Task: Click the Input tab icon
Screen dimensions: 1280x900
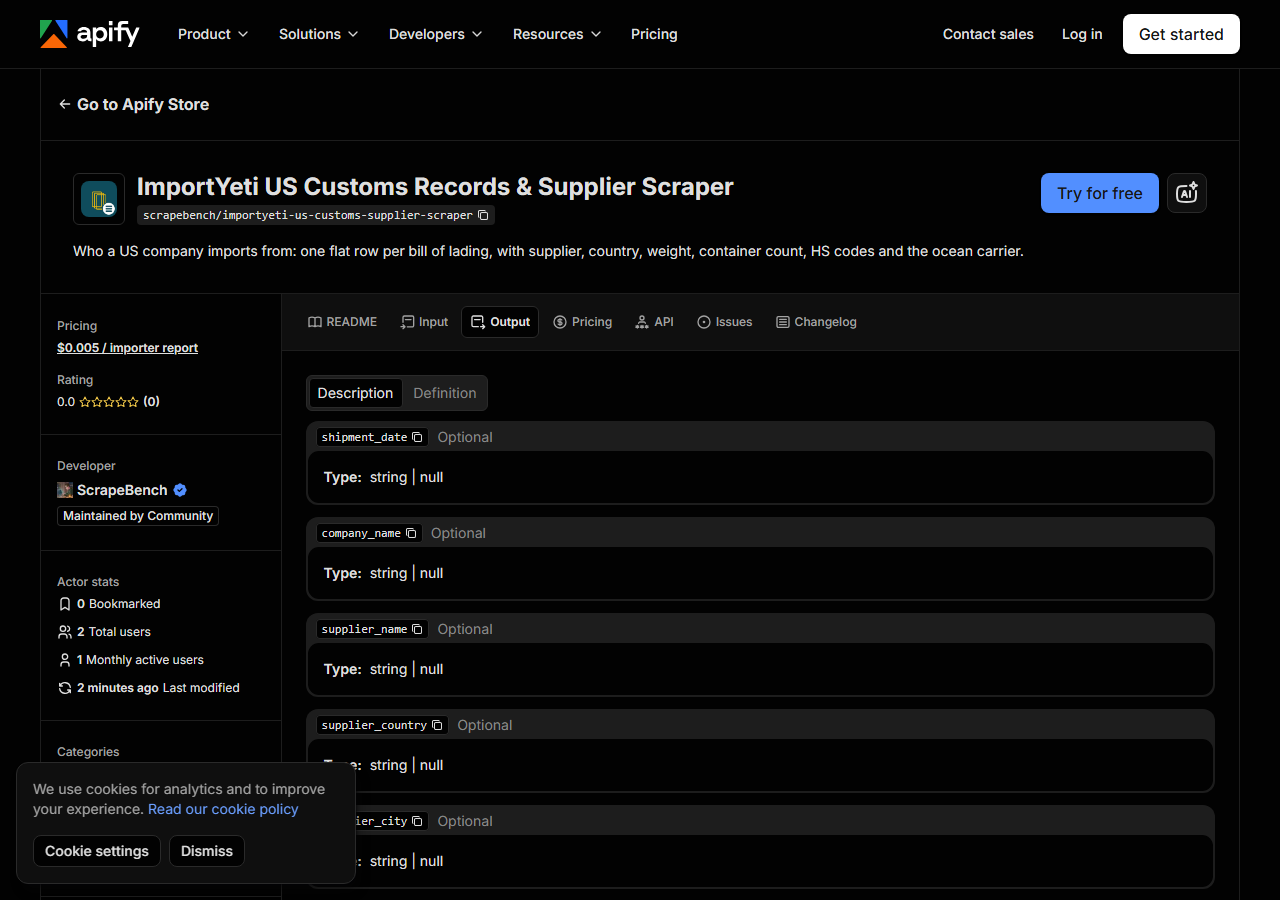Action: tap(407, 322)
